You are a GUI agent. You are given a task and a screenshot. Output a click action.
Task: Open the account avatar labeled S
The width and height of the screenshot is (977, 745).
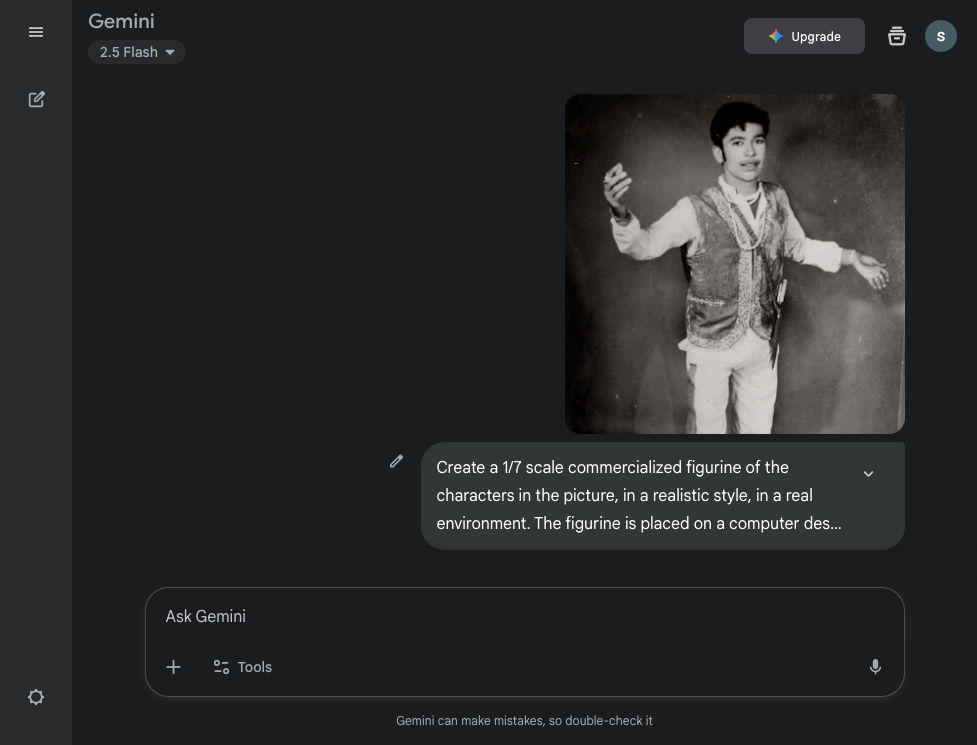(940, 36)
